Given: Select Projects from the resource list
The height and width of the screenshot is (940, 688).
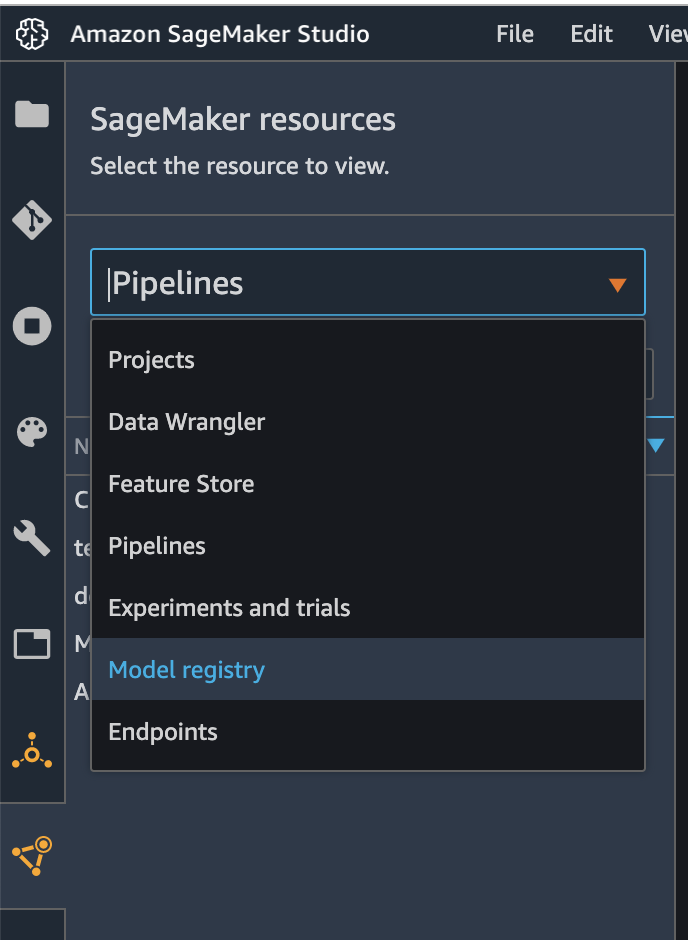Looking at the screenshot, I should pos(368,360).
